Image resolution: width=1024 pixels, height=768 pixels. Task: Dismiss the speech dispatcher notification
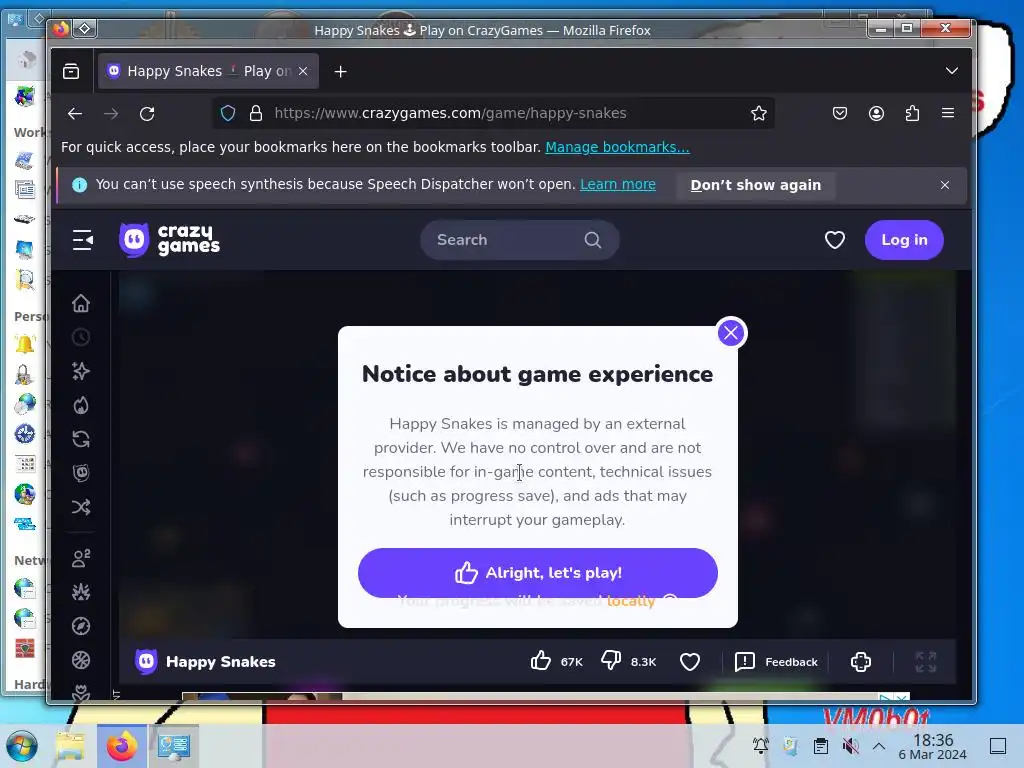[x=944, y=185]
